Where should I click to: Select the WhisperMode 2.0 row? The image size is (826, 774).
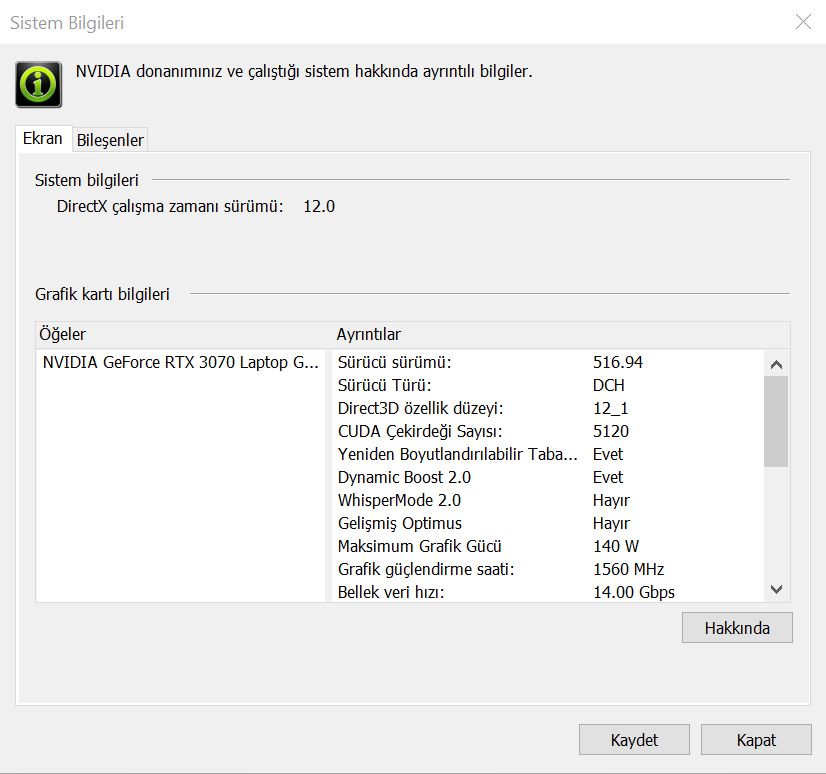[548, 501]
